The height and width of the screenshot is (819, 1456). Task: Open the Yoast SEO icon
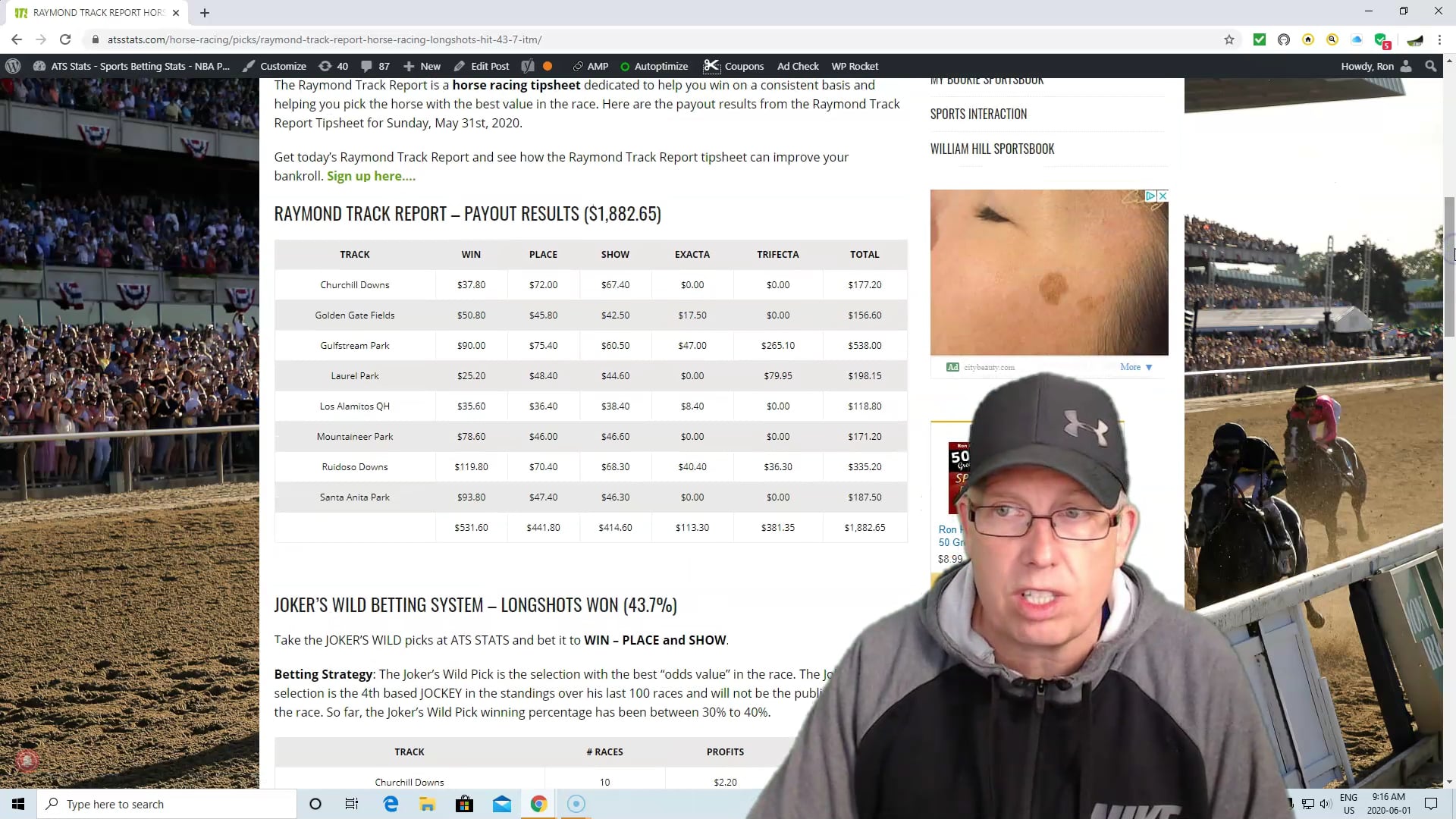pos(528,66)
